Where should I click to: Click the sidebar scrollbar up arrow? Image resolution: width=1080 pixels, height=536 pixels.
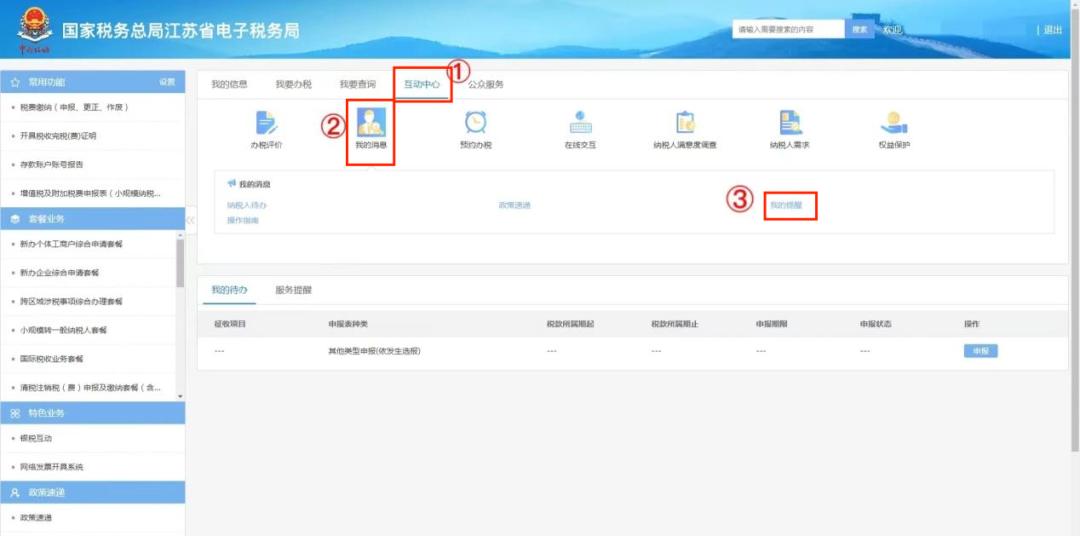click(180, 235)
